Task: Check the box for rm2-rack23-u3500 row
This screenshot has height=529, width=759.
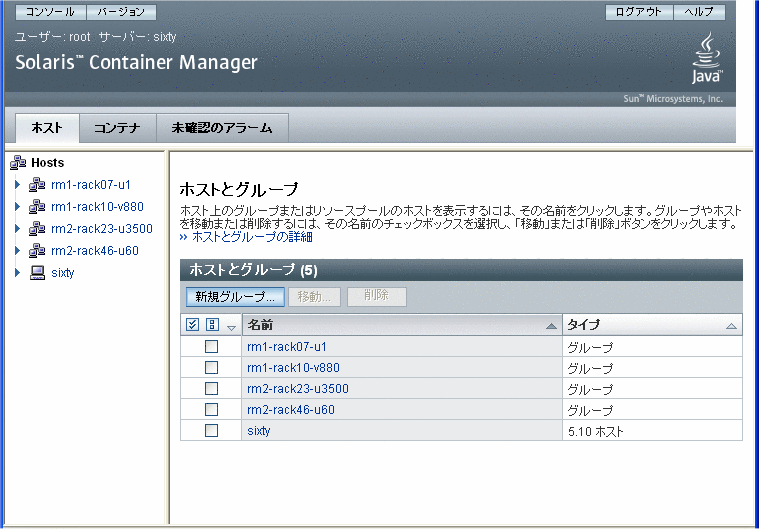Action: click(x=211, y=389)
